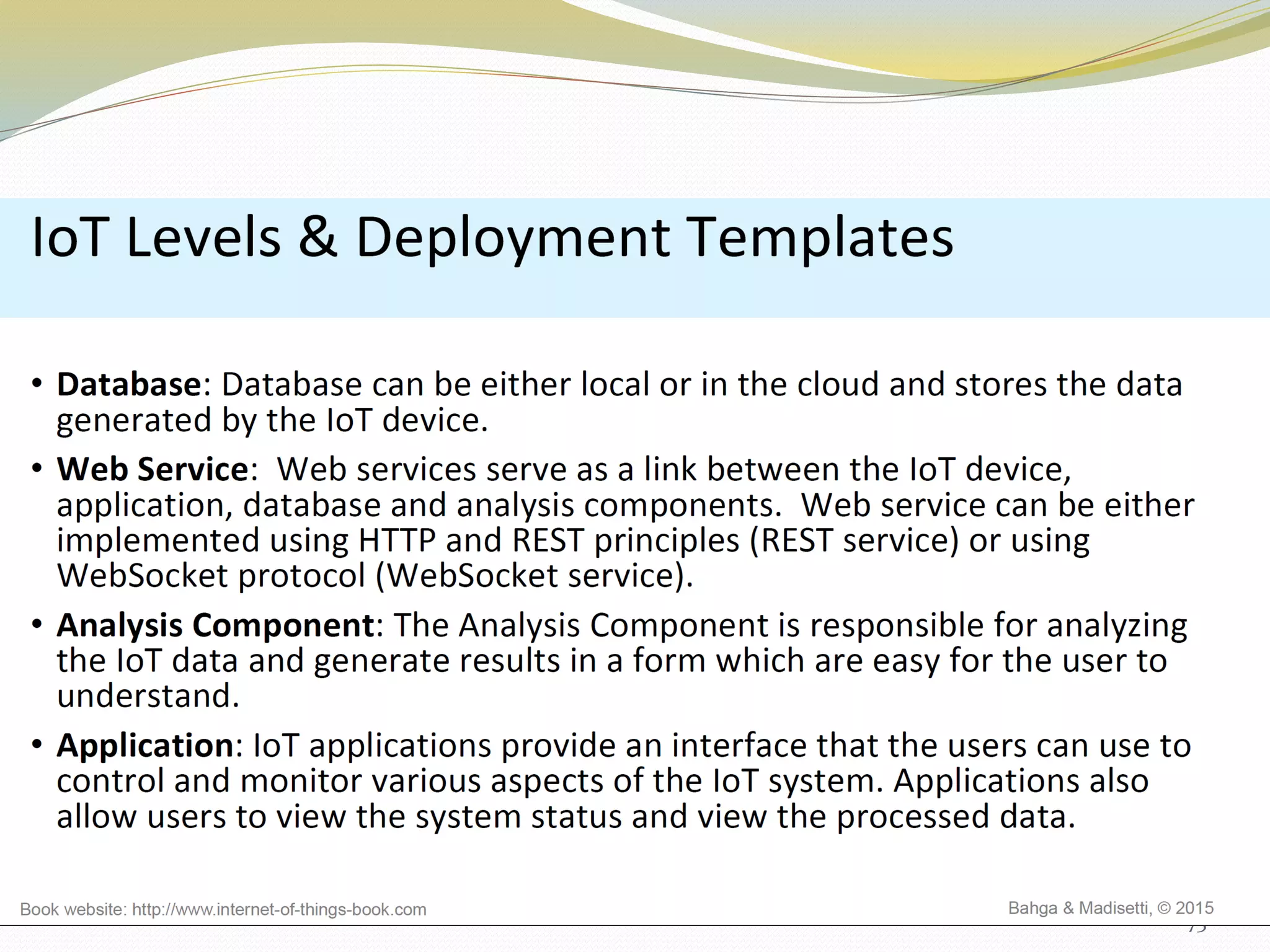Click the bullet point before 'Web Service'

[x=37, y=469]
